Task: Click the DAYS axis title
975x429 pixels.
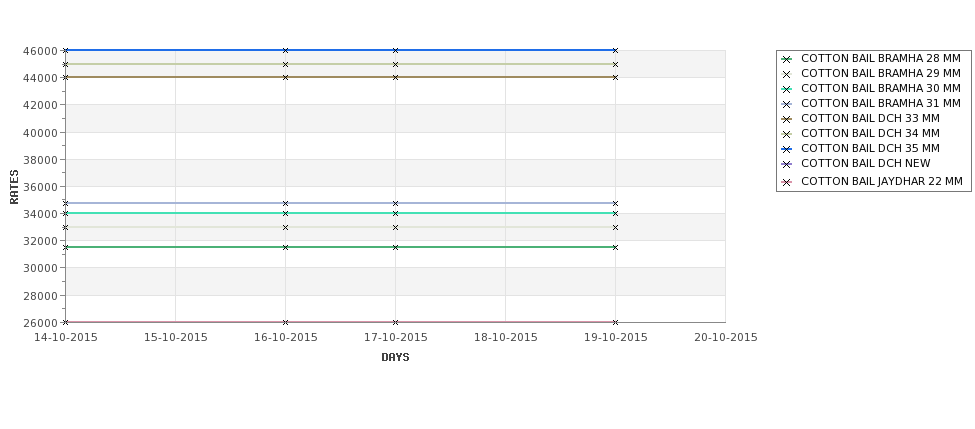Action: click(x=395, y=357)
